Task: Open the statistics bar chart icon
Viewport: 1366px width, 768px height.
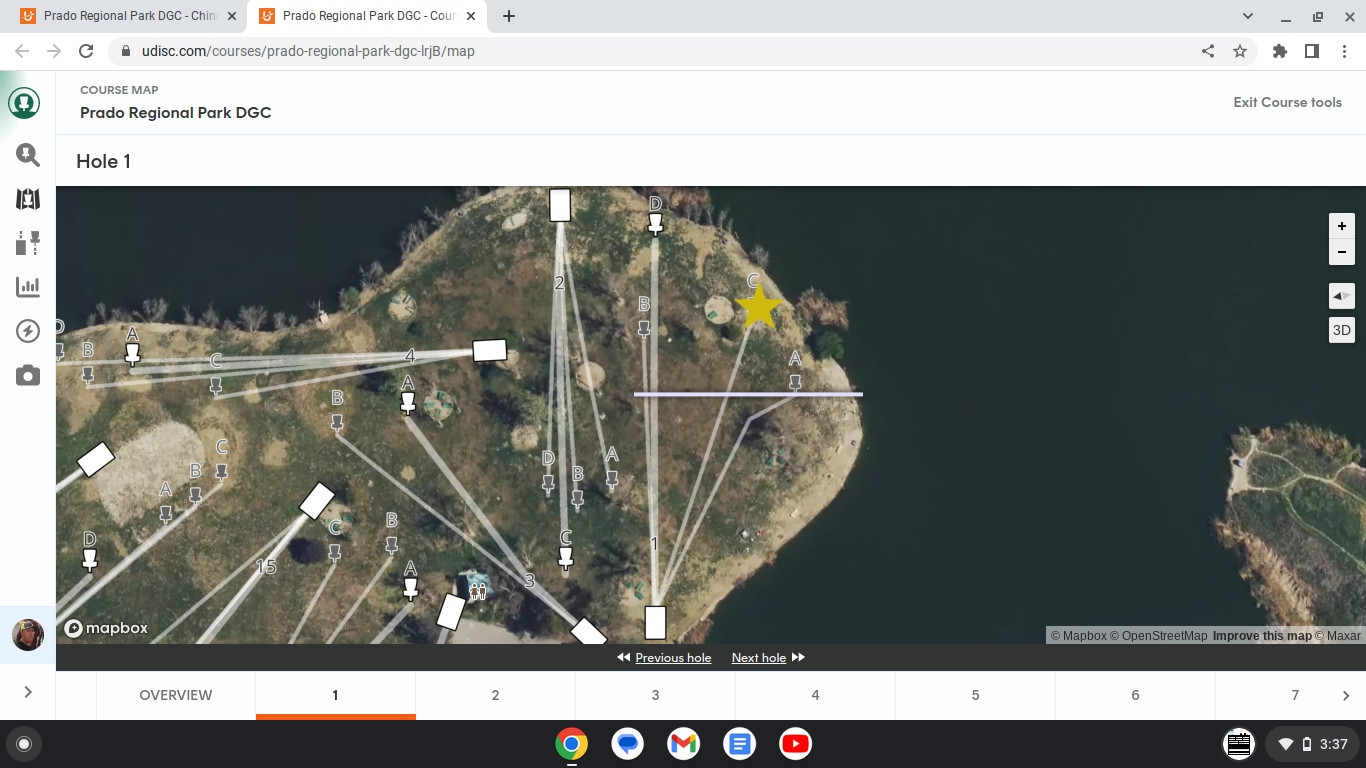Action: pyautogui.click(x=28, y=287)
